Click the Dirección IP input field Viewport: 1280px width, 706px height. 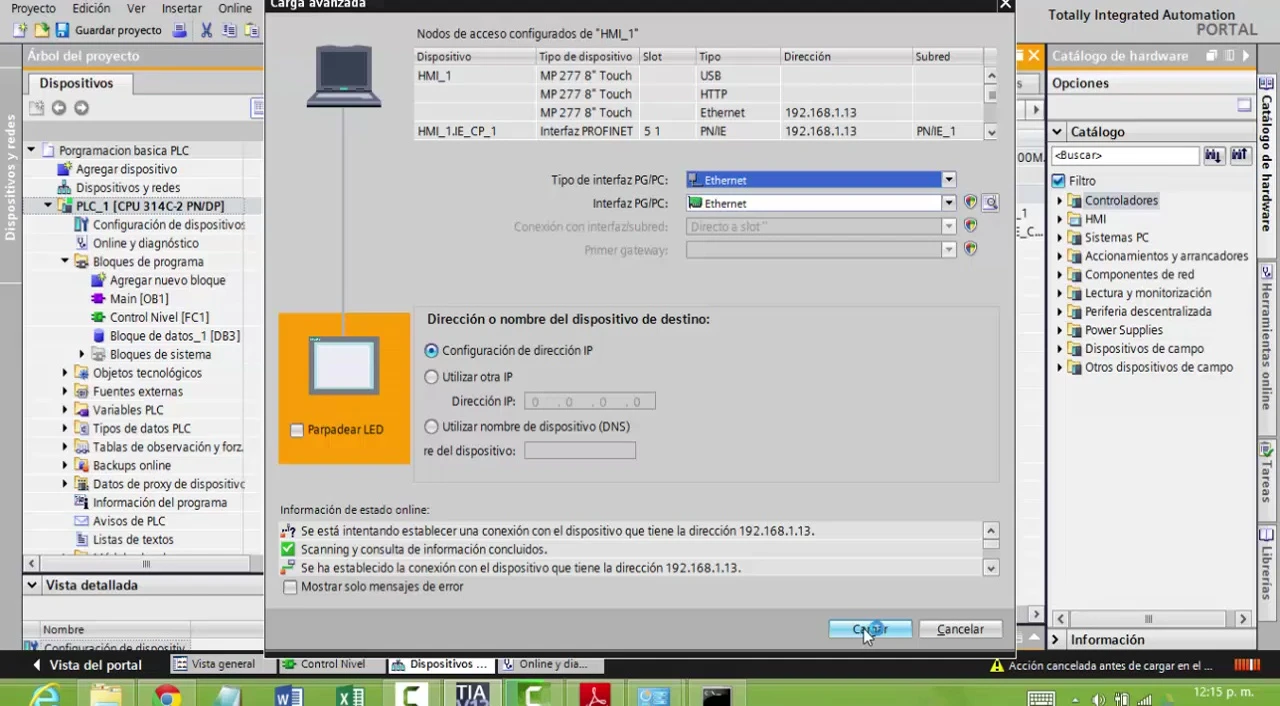coord(590,402)
